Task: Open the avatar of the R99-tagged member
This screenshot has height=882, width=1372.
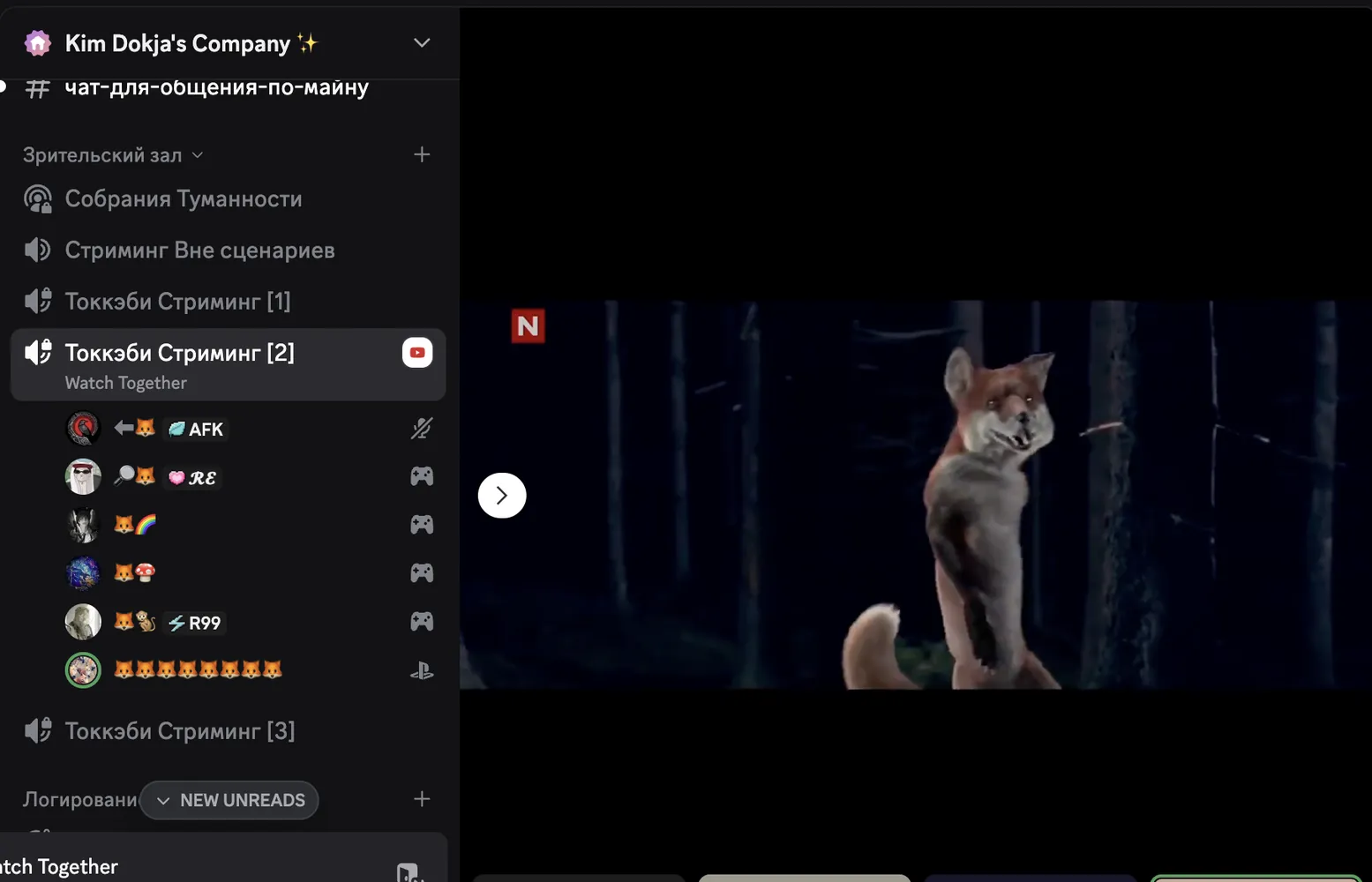Action: pyautogui.click(x=83, y=622)
